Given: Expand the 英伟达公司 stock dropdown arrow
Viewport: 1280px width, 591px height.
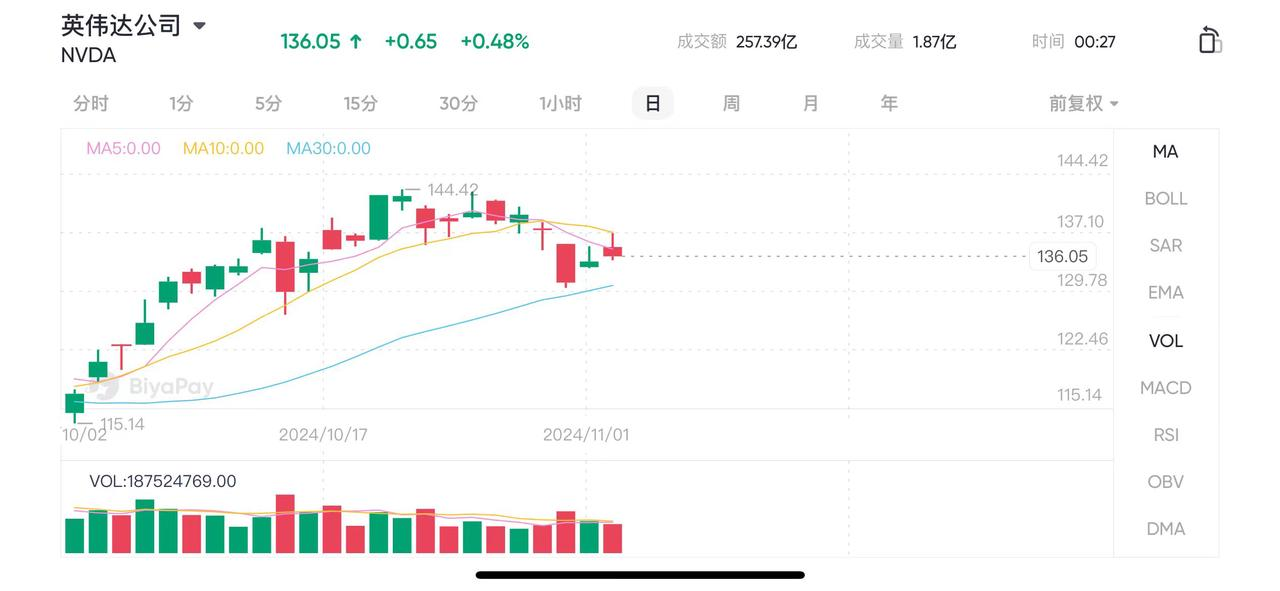Looking at the screenshot, I should [x=199, y=26].
